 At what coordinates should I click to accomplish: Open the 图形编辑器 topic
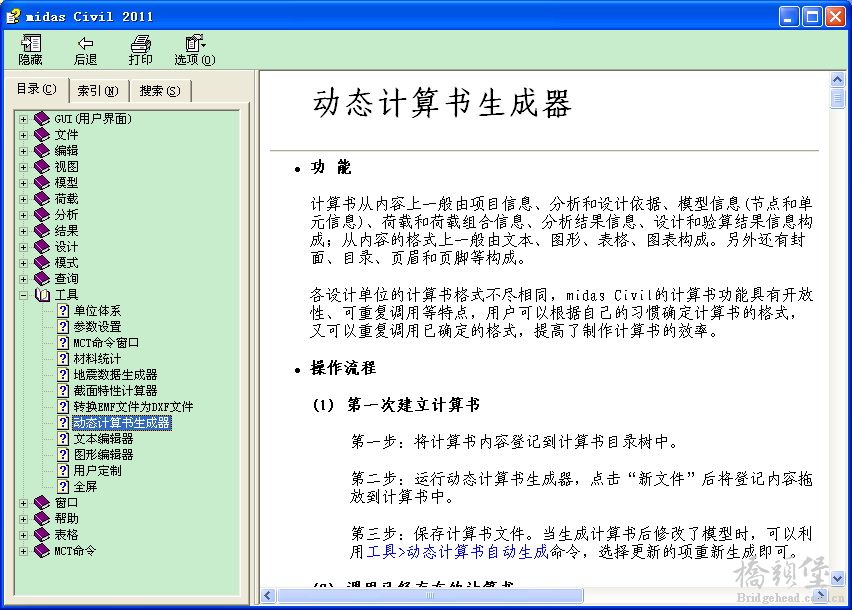(x=103, y=455)
